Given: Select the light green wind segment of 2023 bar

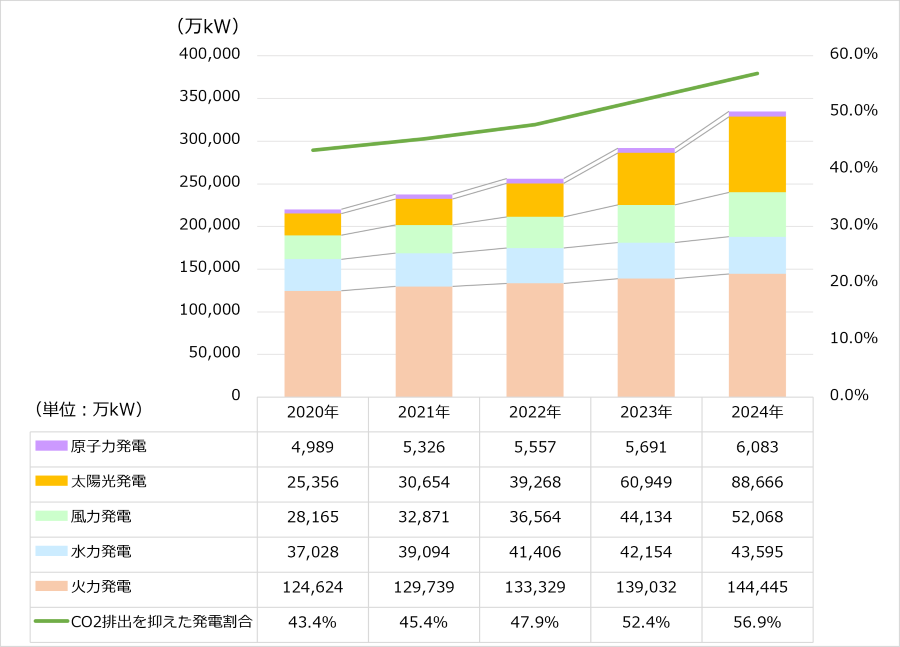Looking at the screenshot, I should [646, 224].
